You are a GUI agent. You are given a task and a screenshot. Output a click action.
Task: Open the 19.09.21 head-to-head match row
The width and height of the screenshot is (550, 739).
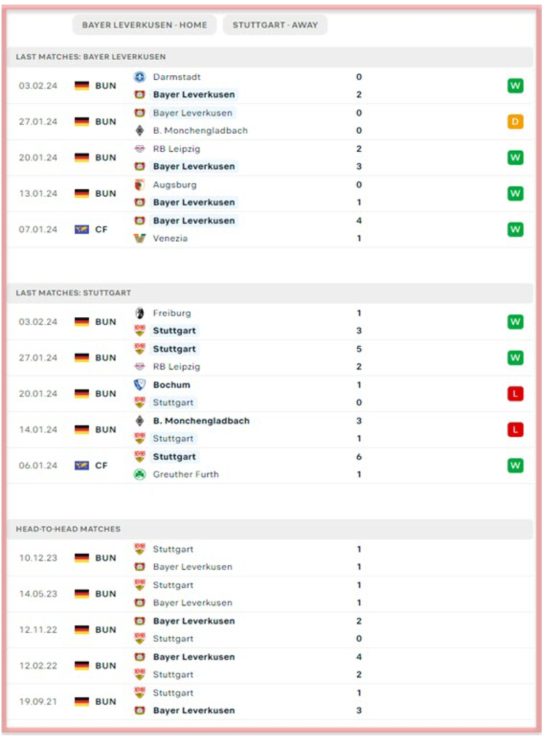pyautogui.click(x=271, y=702)
